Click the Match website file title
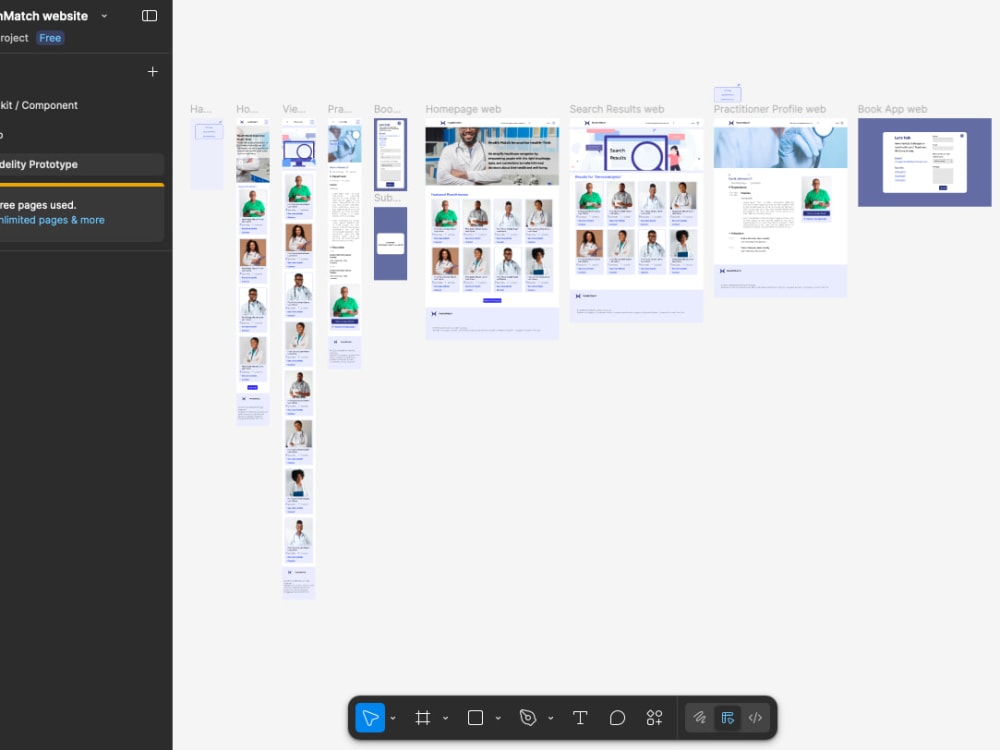 44,16
